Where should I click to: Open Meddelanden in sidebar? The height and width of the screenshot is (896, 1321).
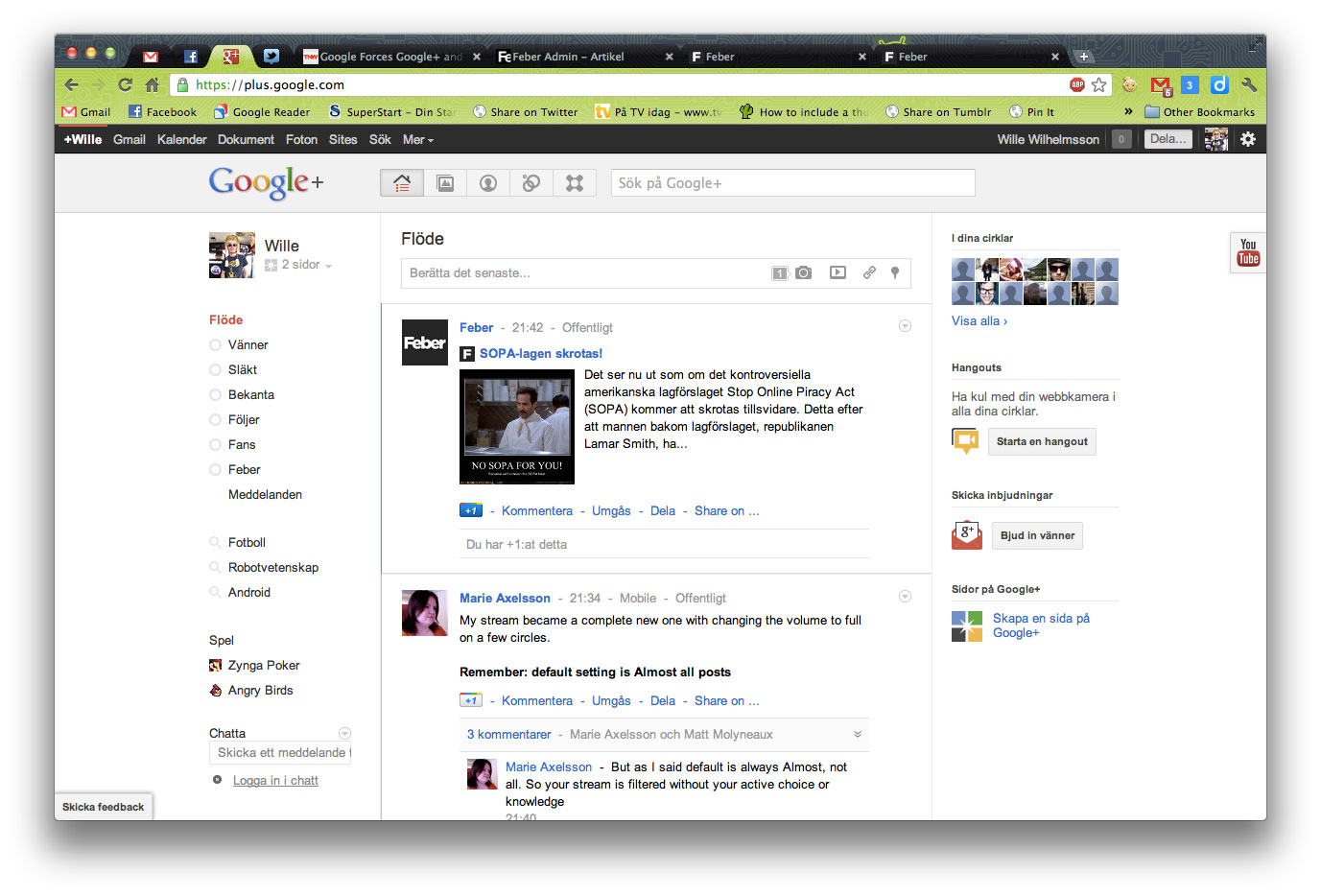(x=265, y=494)
